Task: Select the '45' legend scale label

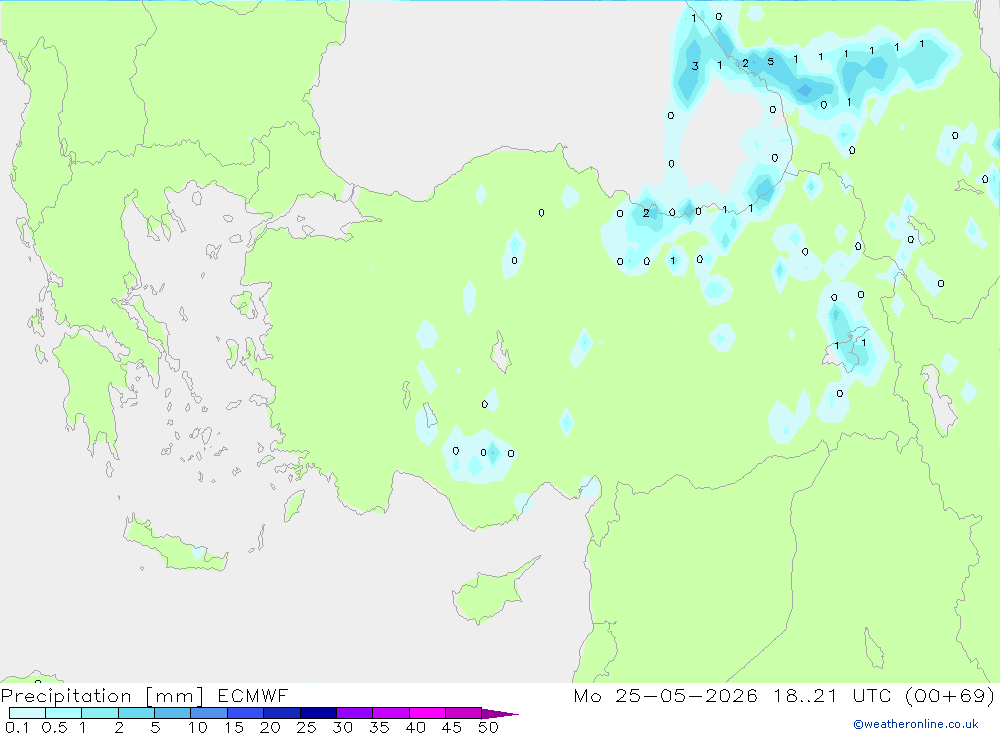Action: click(452, 727)
